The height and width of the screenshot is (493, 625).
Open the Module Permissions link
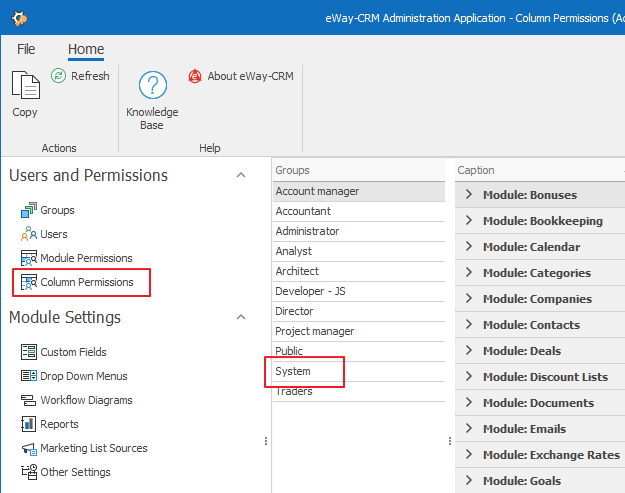(x=86, y=258)
